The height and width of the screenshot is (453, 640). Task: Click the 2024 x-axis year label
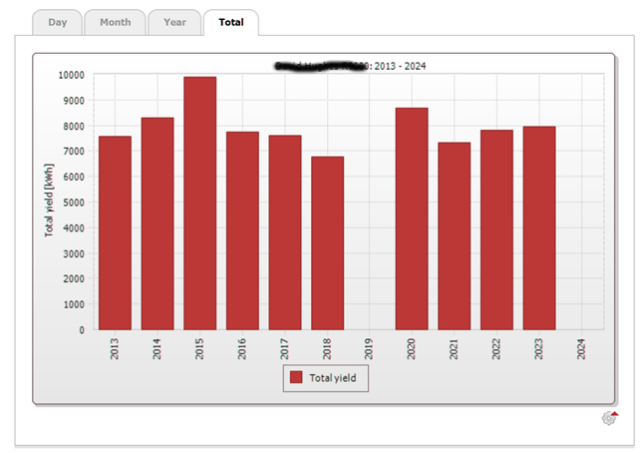pos(582,348)
